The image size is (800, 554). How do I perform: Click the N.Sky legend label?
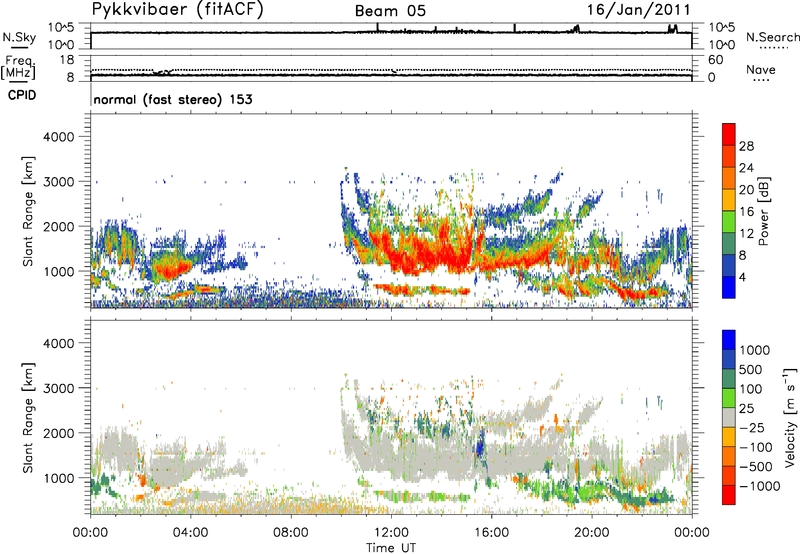click(19, 37)
